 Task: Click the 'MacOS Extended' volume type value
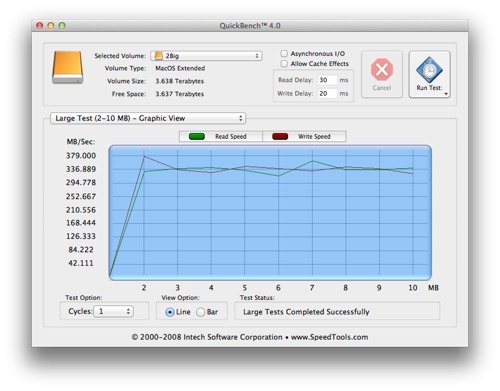point(180,68)
